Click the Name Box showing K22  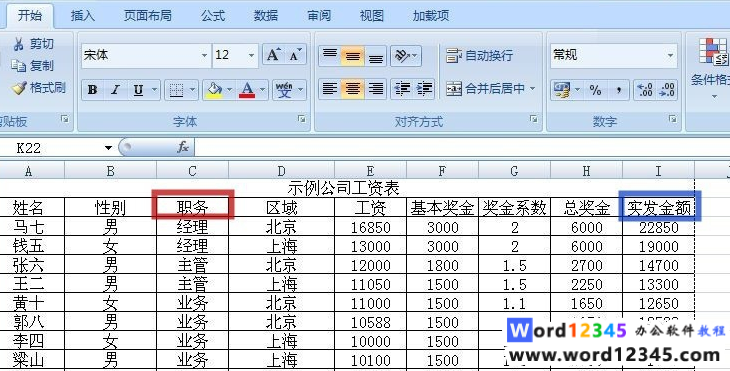click(52, 148)
